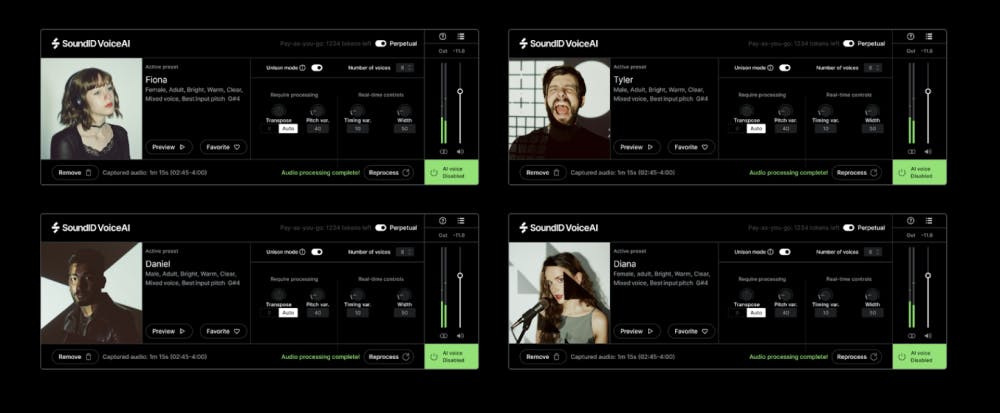Open the list menu icon in Tyler's panel
The image size is (1000, 413).
click(x=928, y=36)
